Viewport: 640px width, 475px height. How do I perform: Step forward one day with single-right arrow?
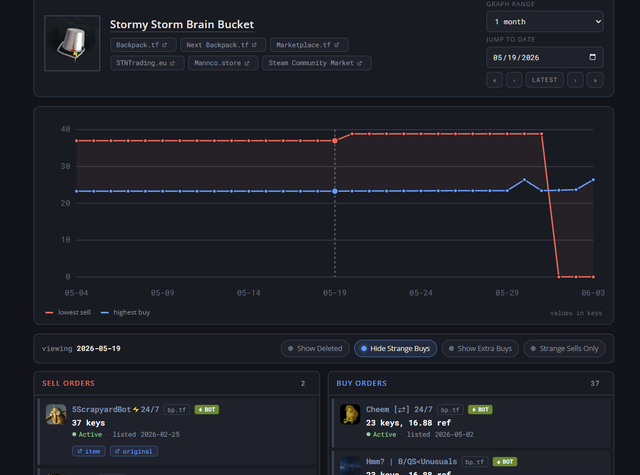click(575, 80)
